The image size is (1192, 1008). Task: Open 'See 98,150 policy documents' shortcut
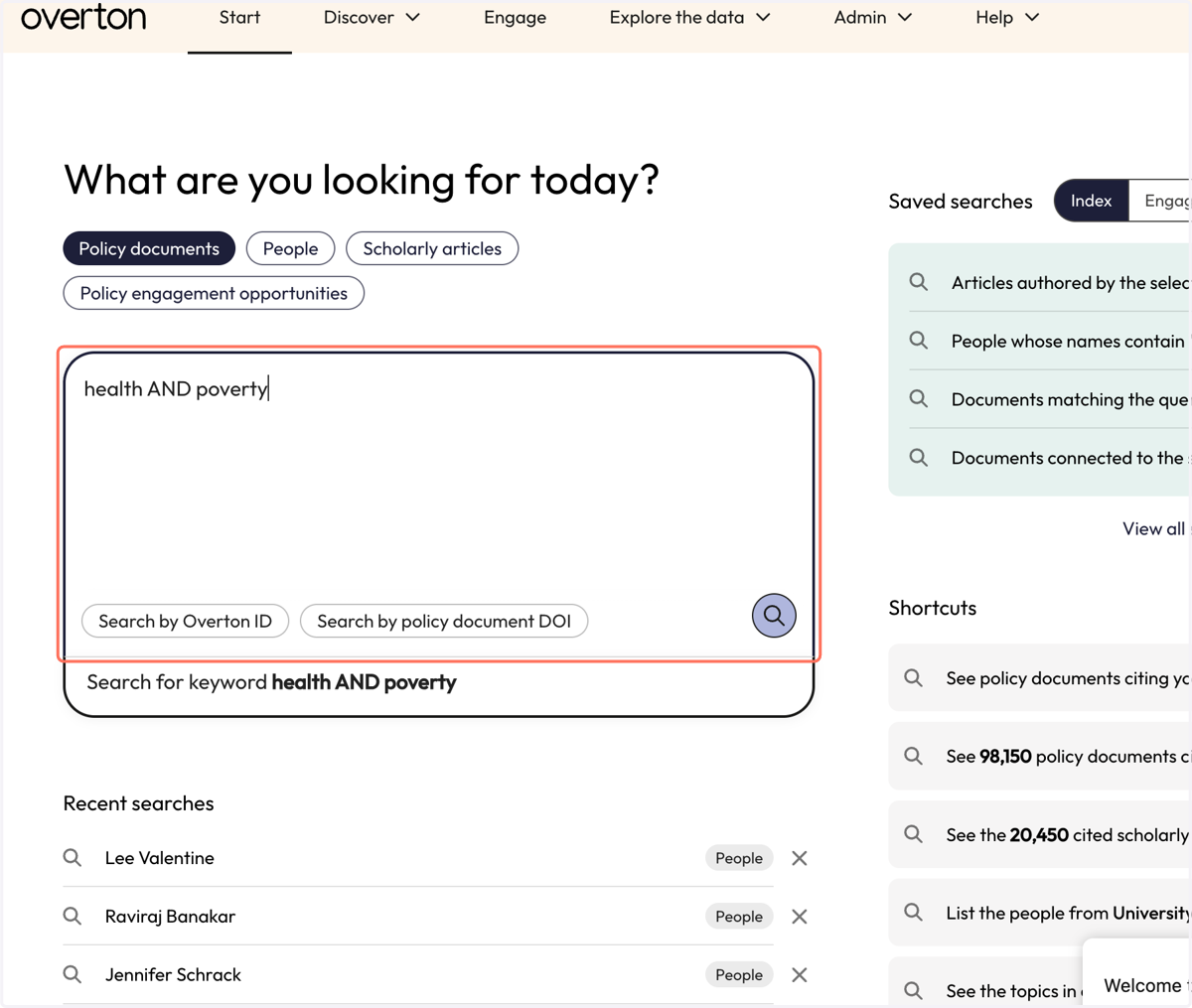(1040, 756)
